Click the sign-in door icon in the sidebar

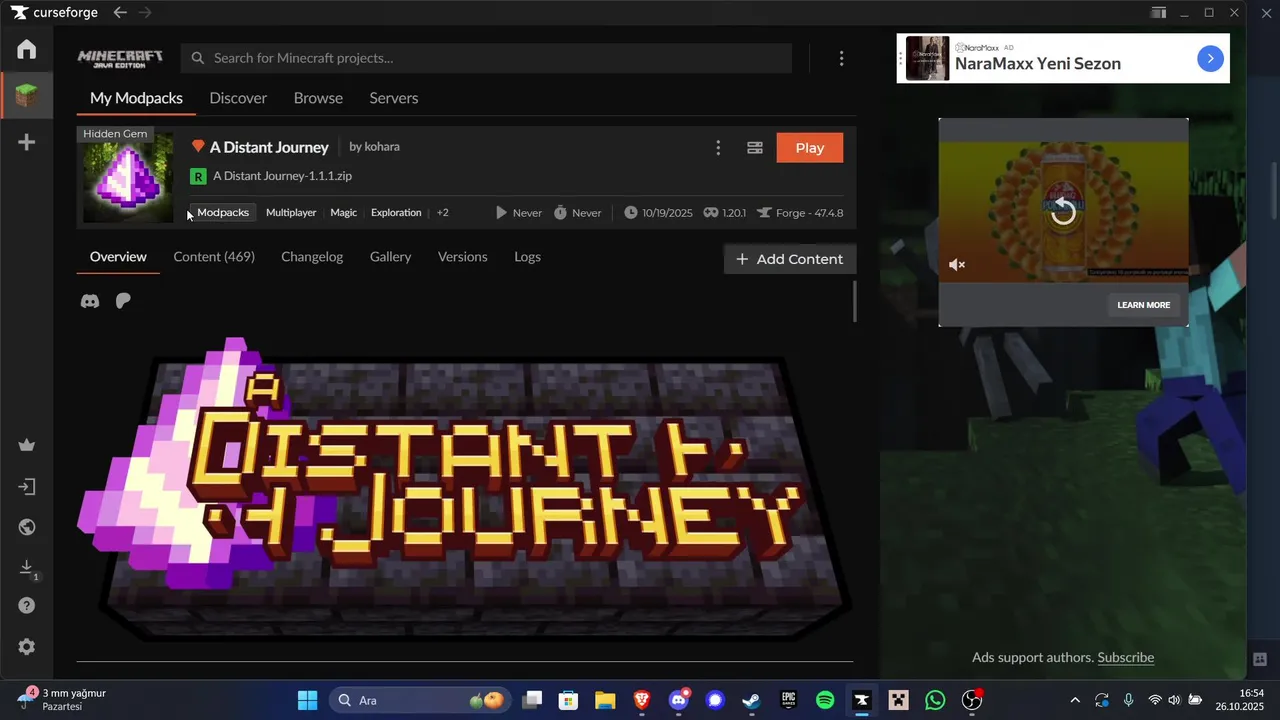[27, 487]
